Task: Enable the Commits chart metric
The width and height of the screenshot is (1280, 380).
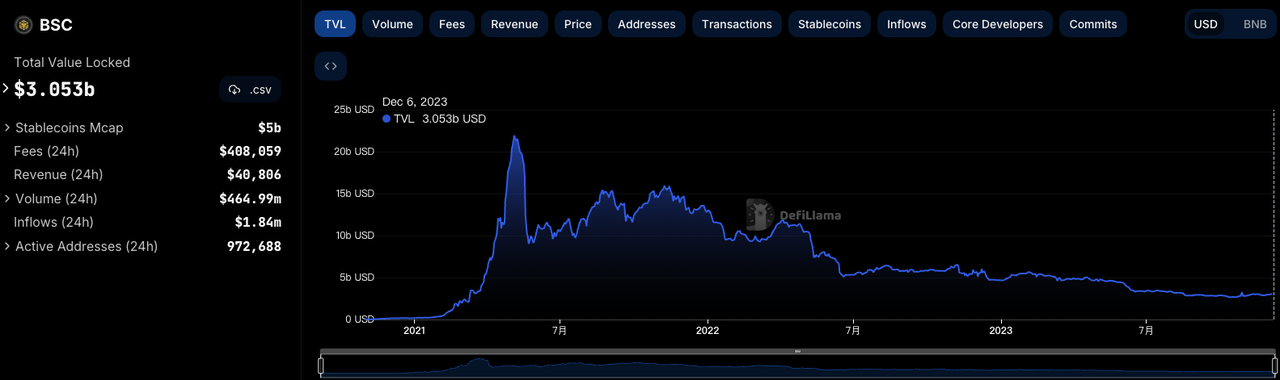Action: pyautogui.click(x=1093, y=24)
